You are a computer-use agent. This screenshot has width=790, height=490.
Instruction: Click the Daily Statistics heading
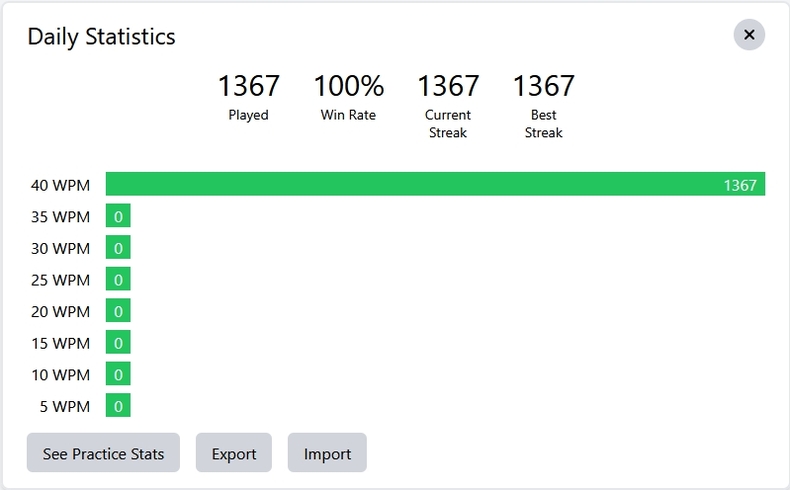click(101, 37)
